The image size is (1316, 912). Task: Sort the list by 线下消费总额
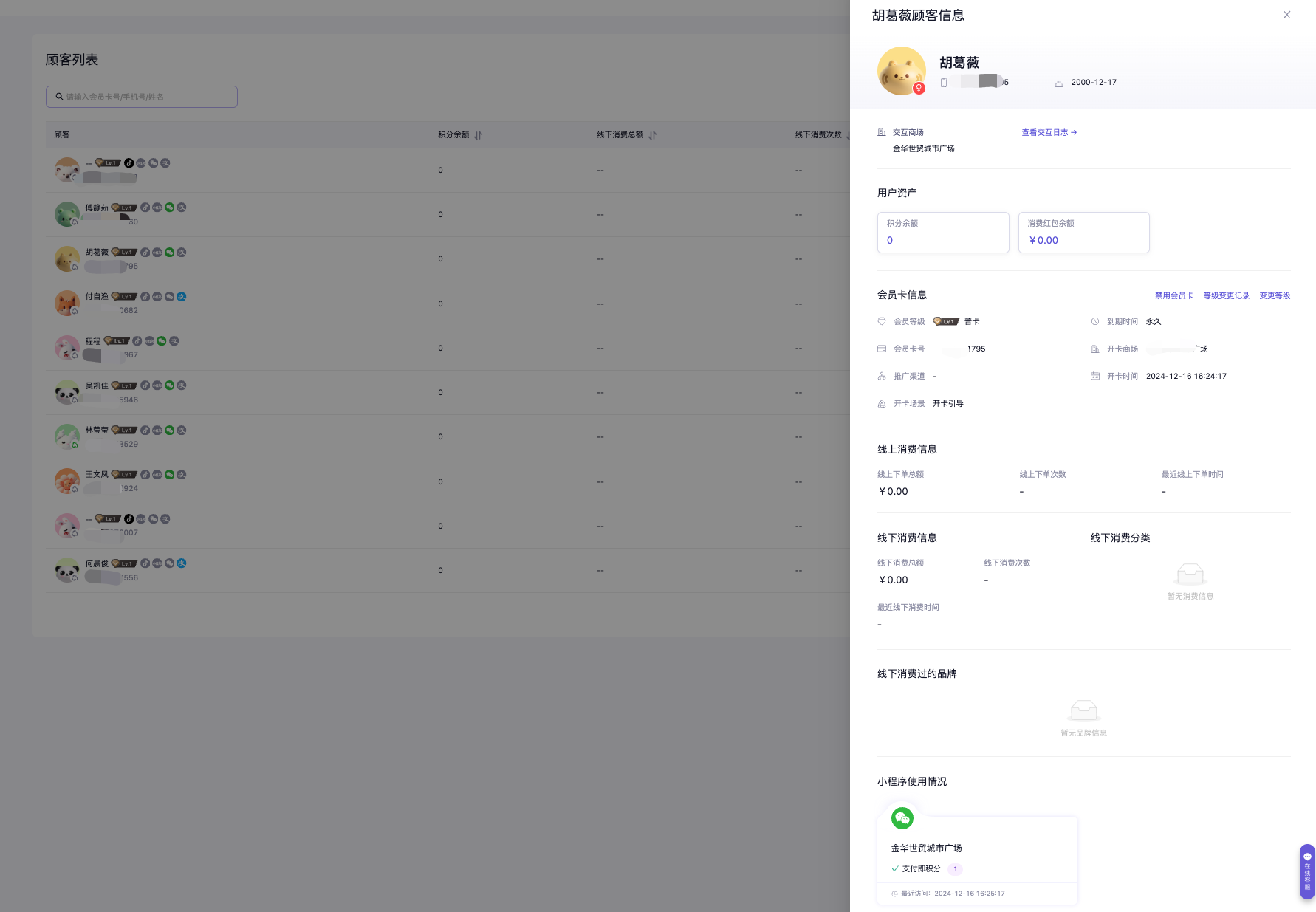(653, 135)
